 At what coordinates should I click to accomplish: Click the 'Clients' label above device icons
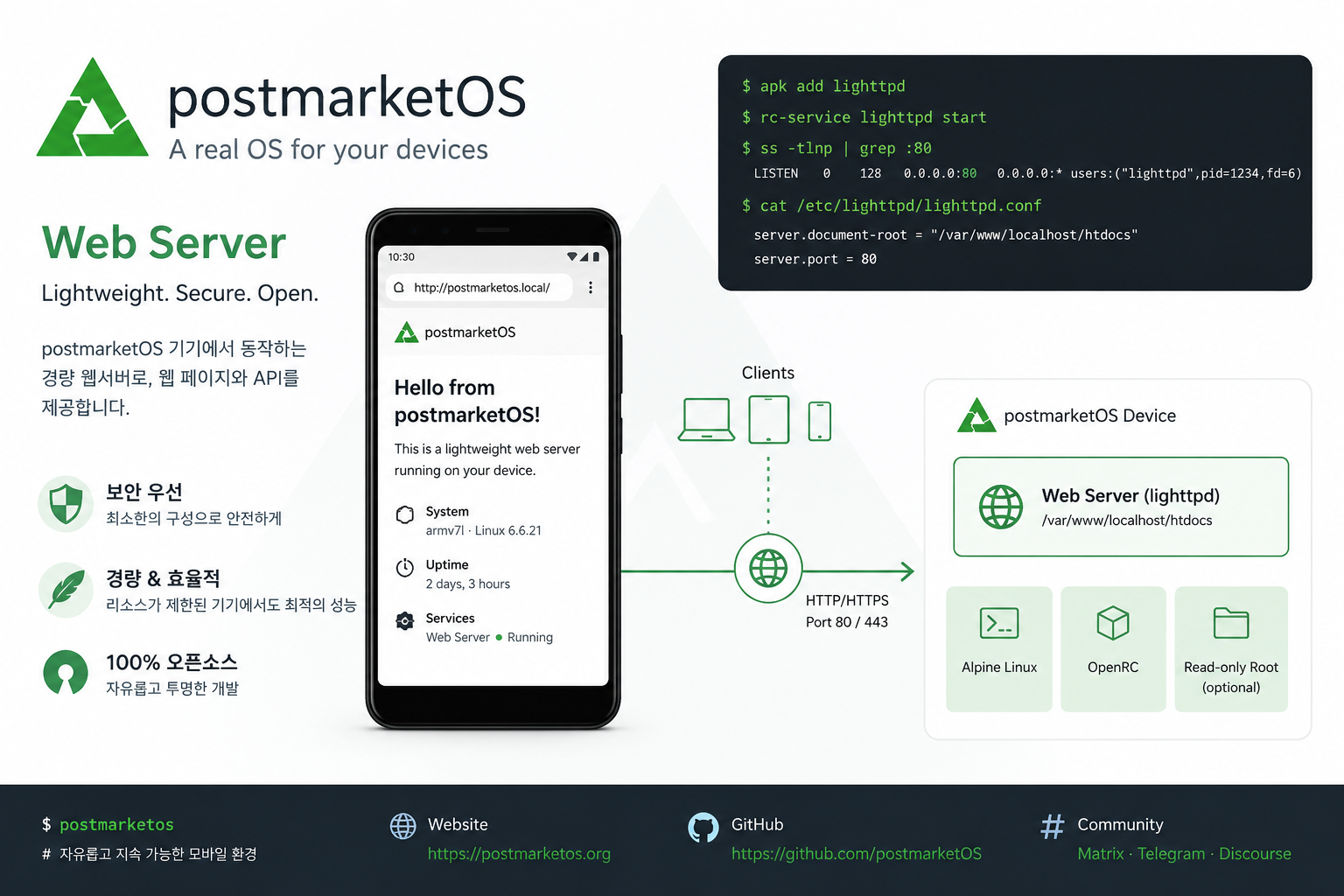[x=768, y=373]
